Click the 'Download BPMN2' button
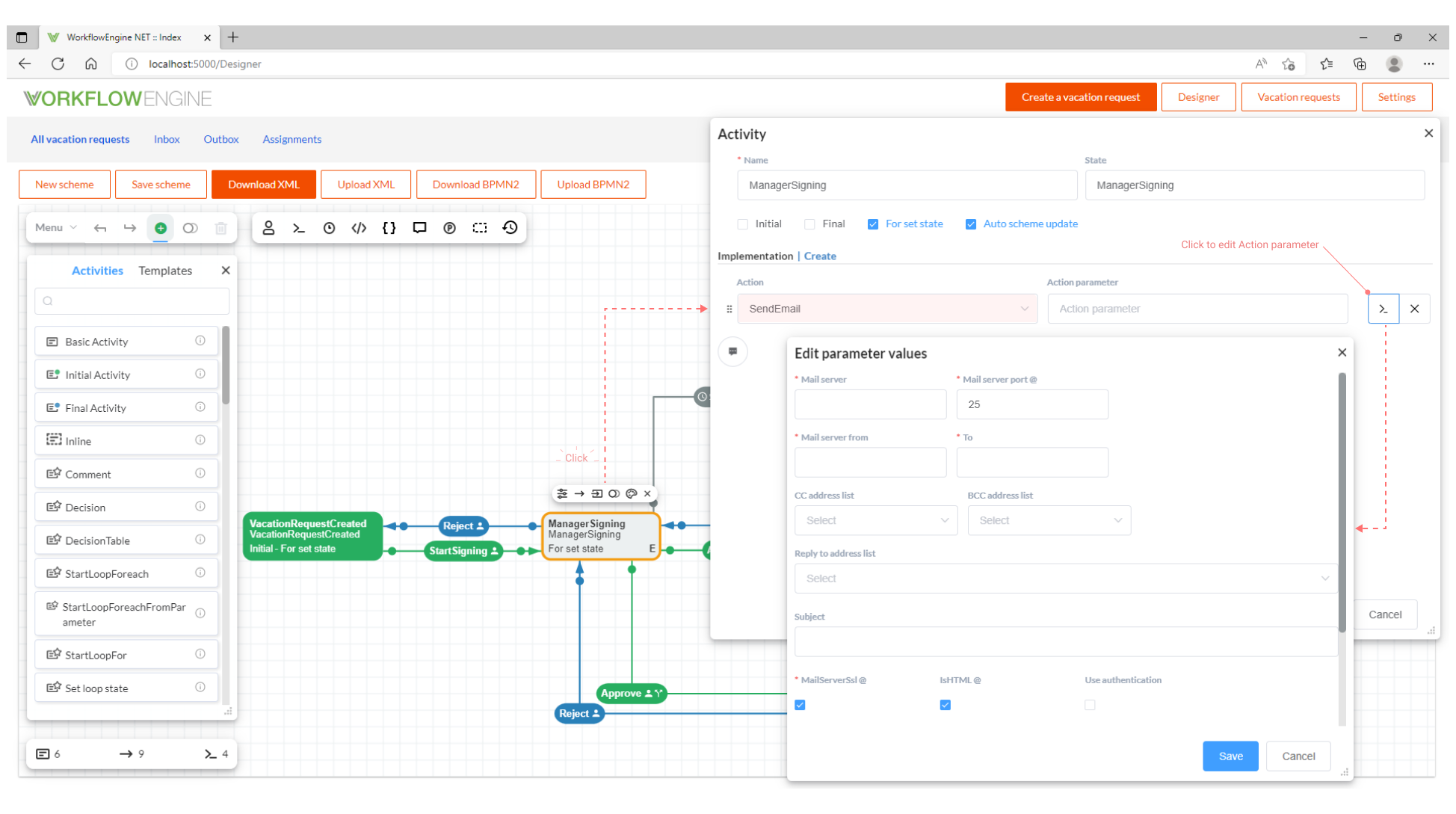 476,184
